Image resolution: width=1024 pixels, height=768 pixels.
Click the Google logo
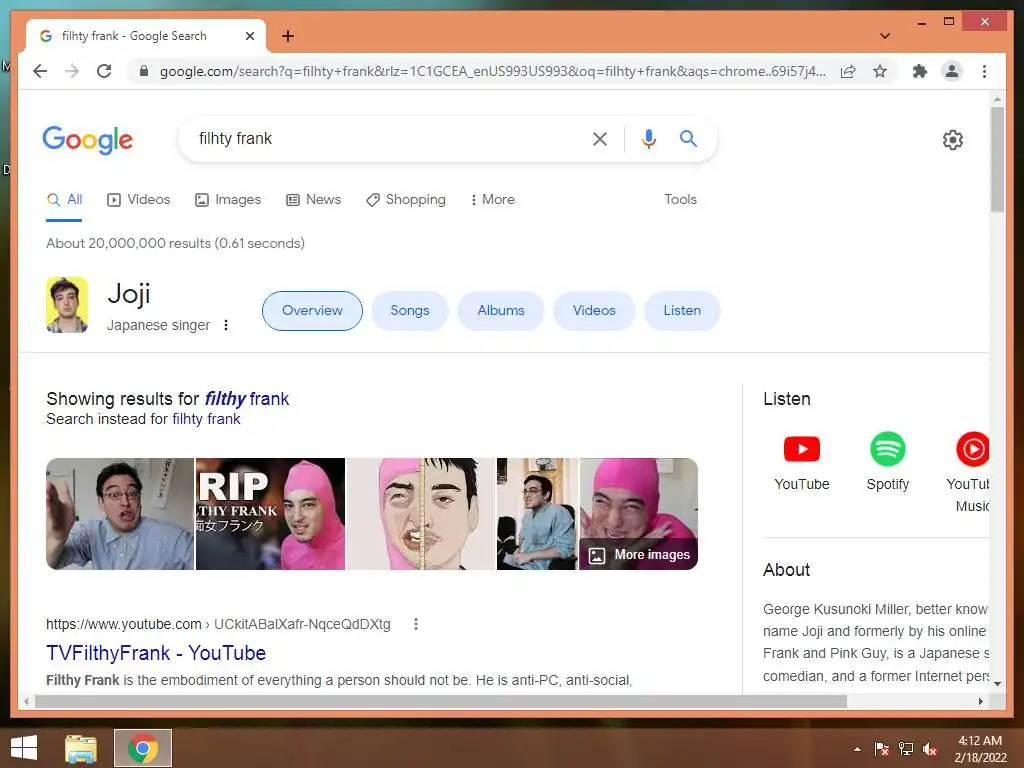click(88, 140)
